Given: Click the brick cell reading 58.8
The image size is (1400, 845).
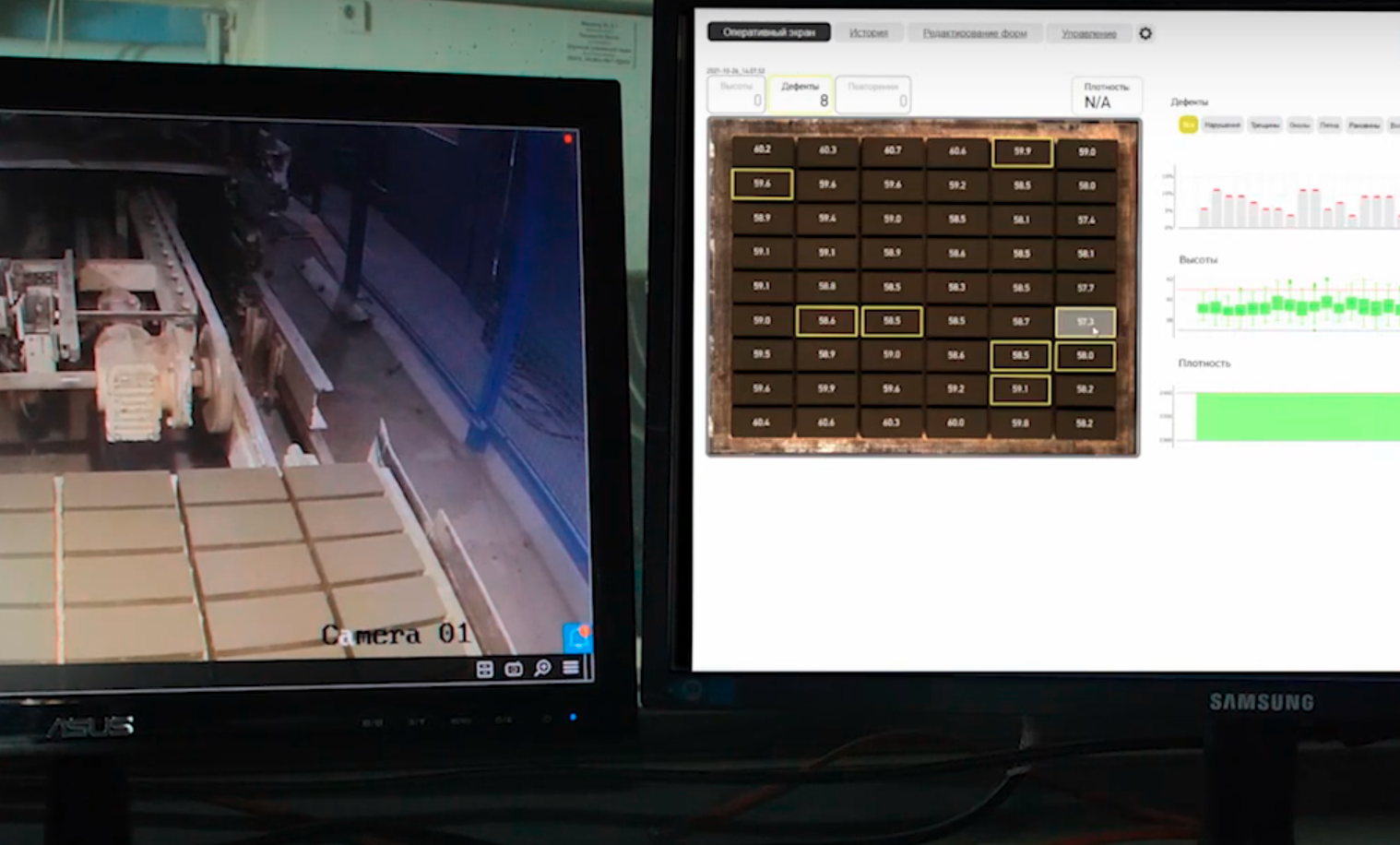Looking at the screenshot, I should coord(827,286).
